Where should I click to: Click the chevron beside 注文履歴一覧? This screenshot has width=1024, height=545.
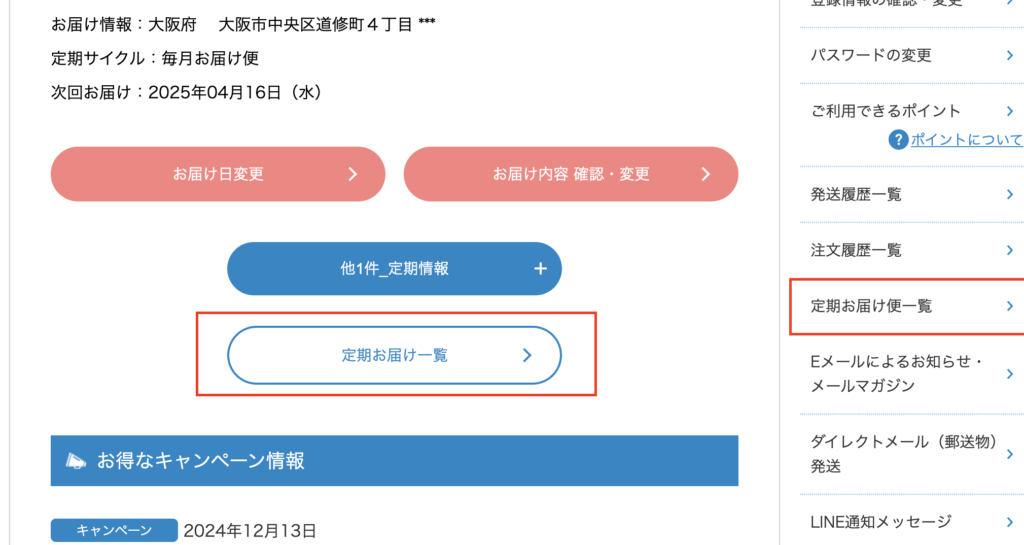tap(1010, 250)
